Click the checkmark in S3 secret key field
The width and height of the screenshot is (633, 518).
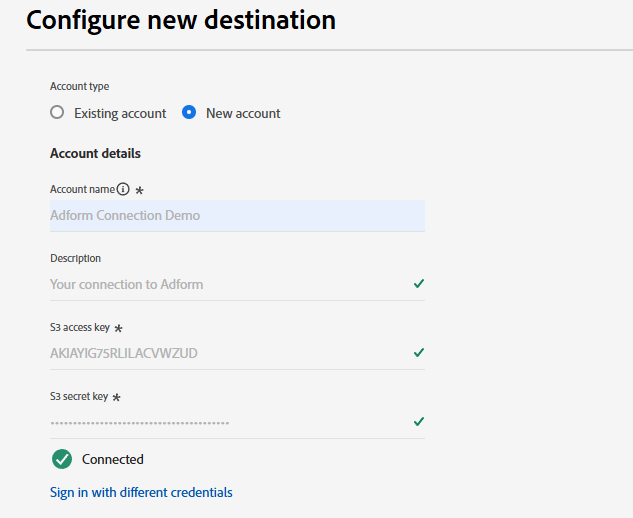click(419, 421)
